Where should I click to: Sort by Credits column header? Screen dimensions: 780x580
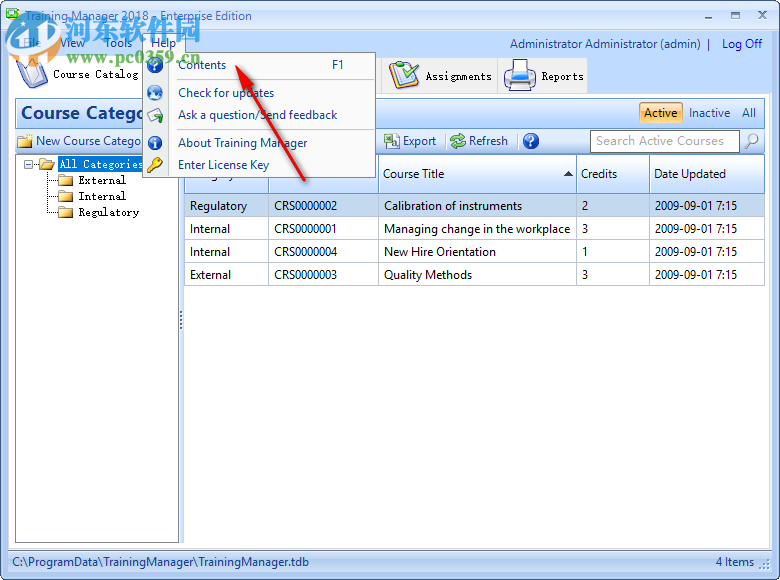pyautogui.click(x=613, y=174)
